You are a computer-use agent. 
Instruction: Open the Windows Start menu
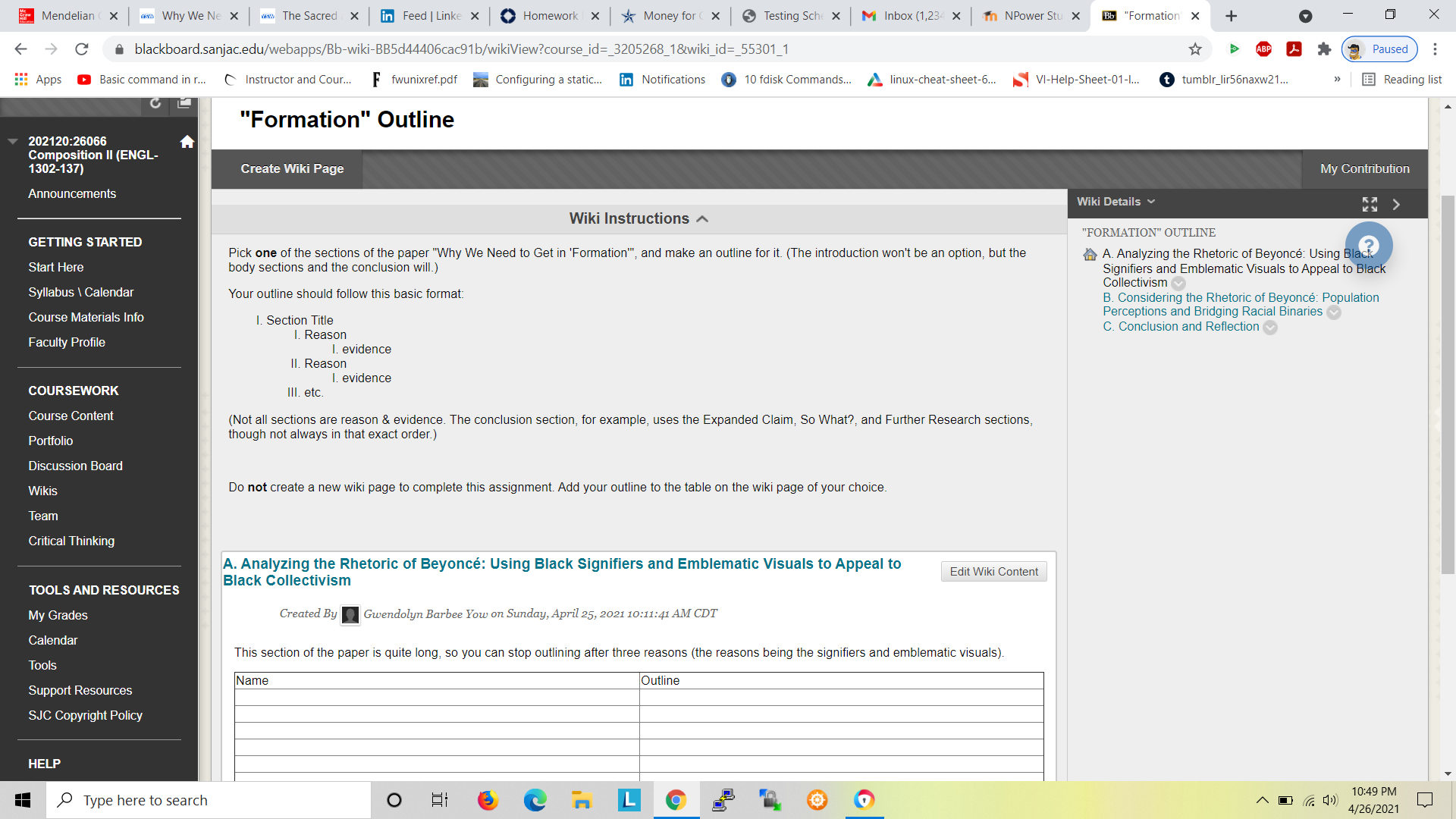click(x=23, y=800)
